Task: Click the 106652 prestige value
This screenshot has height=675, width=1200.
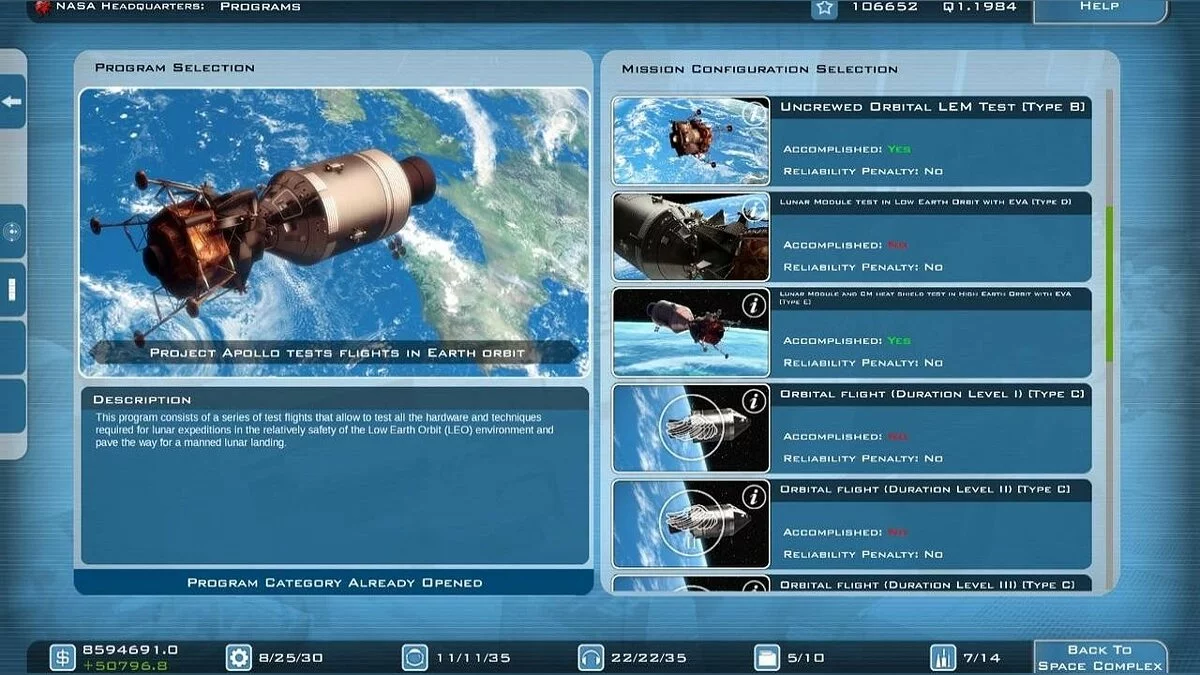Action: pos(885,7)
